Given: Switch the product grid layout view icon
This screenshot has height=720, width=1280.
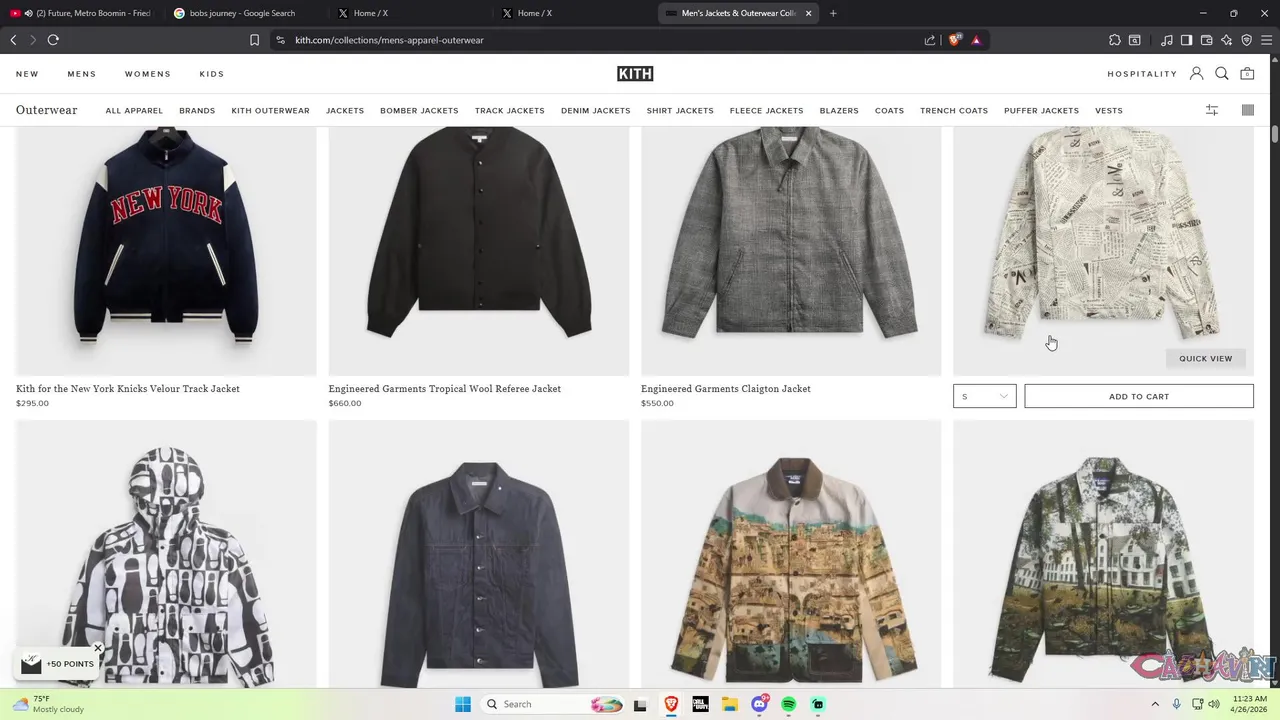Looking at the screenshot, I should [x=1248, y=110].
